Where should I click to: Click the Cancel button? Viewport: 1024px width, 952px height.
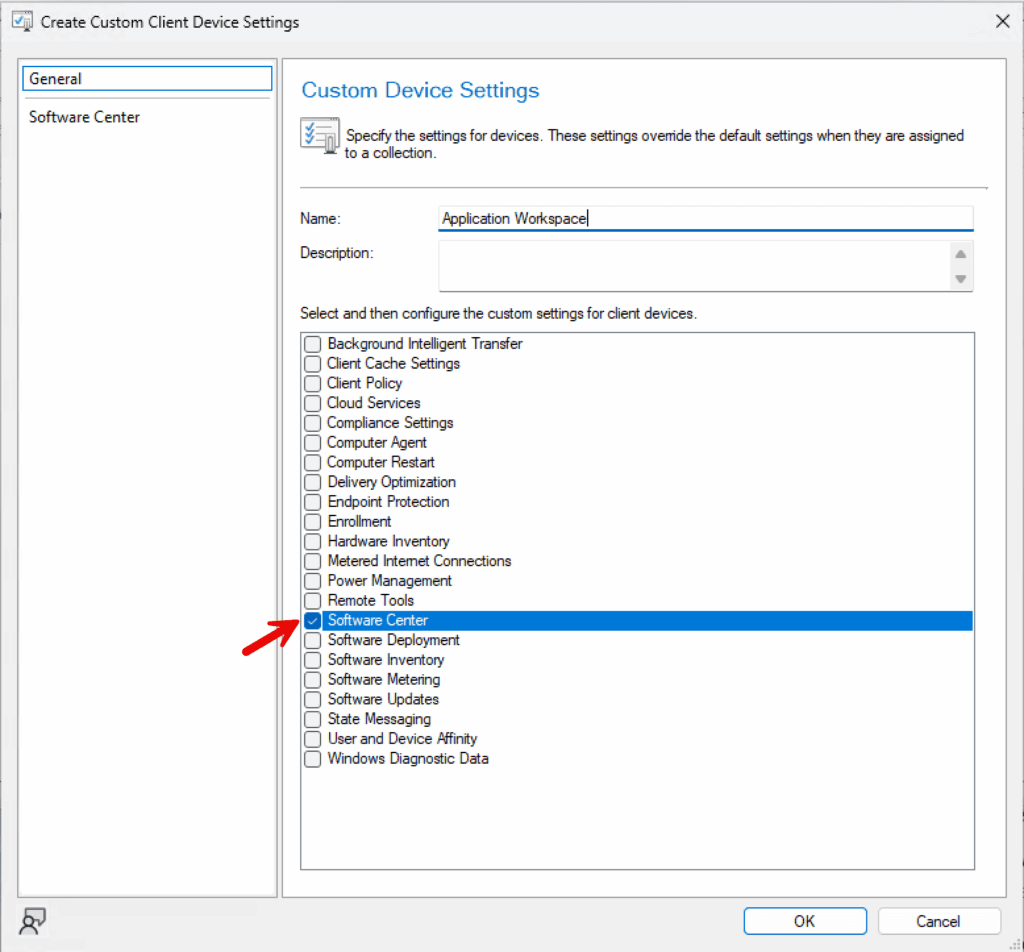(938, 921)
